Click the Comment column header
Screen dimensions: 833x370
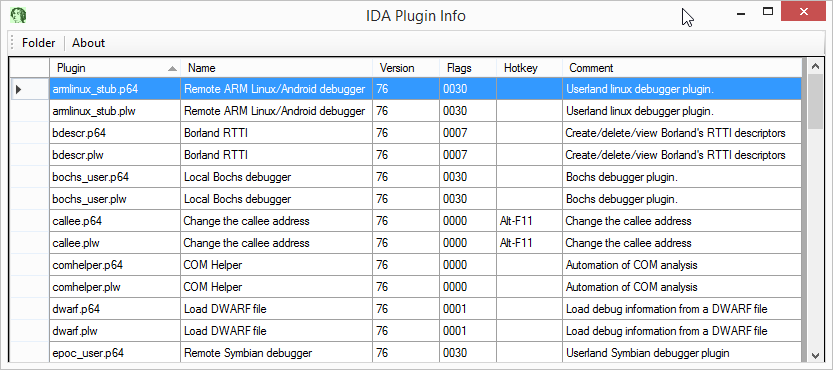click(x=682, y=68)
